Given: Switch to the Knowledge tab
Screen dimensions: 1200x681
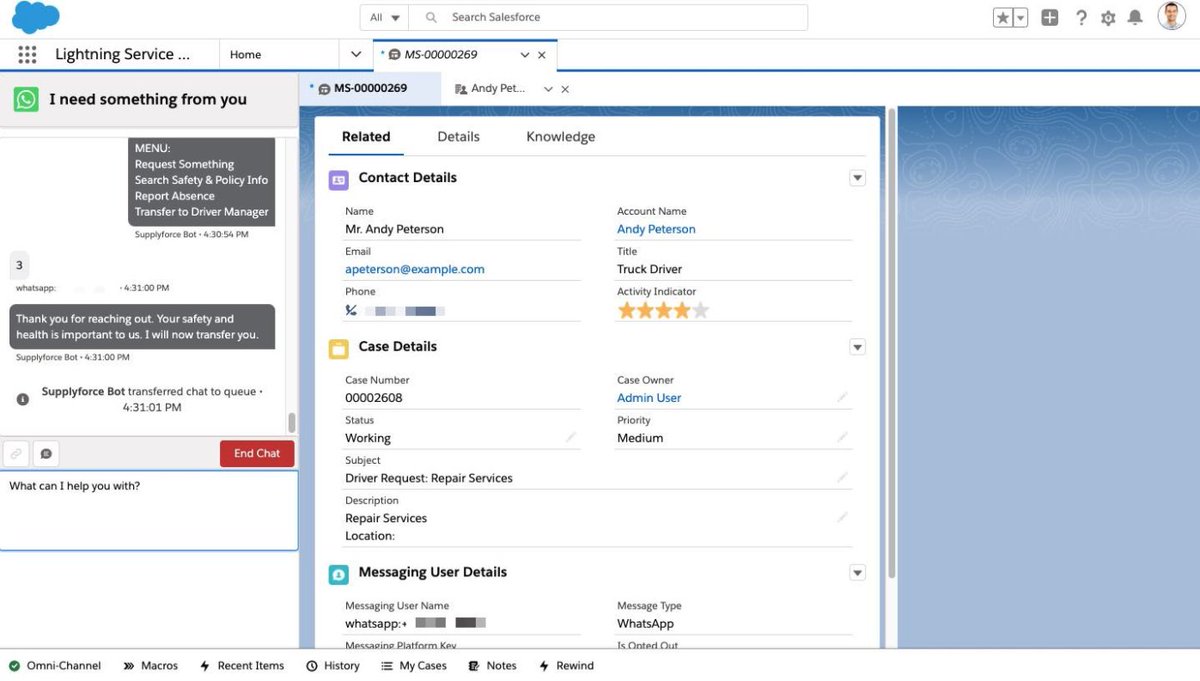Looking at the screenshot, I should coord(561,137).
